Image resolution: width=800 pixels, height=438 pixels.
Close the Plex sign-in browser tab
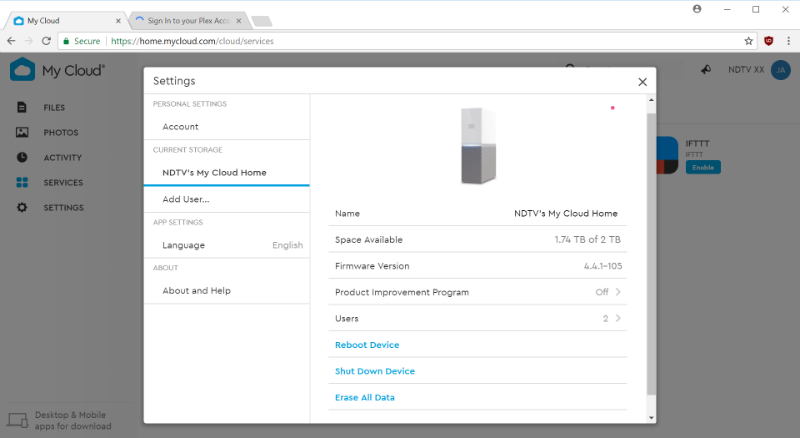[x=238, y=21]
